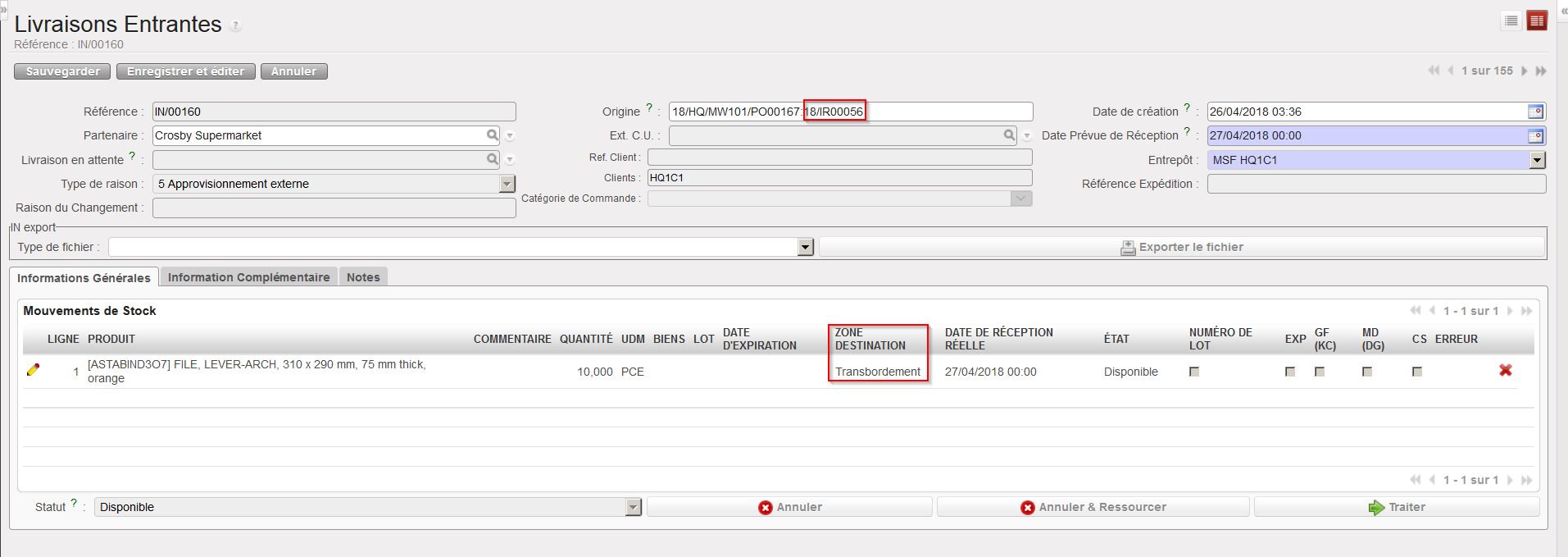Open calendar picker for Date de création

[1535, 112]
